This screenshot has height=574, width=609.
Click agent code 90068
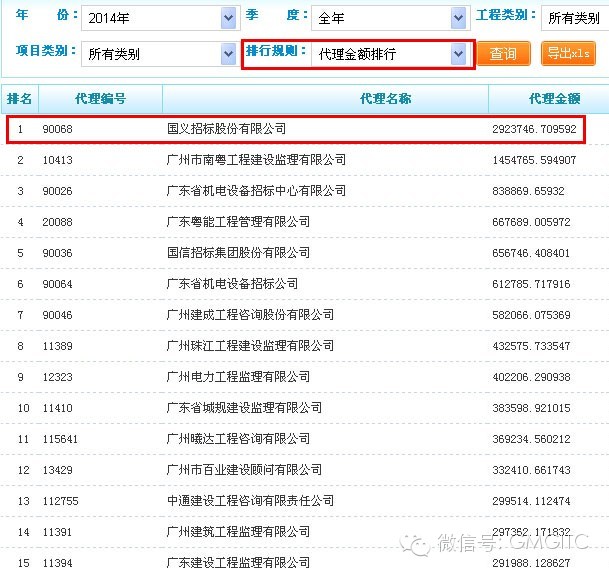click(x=57, y=129)
